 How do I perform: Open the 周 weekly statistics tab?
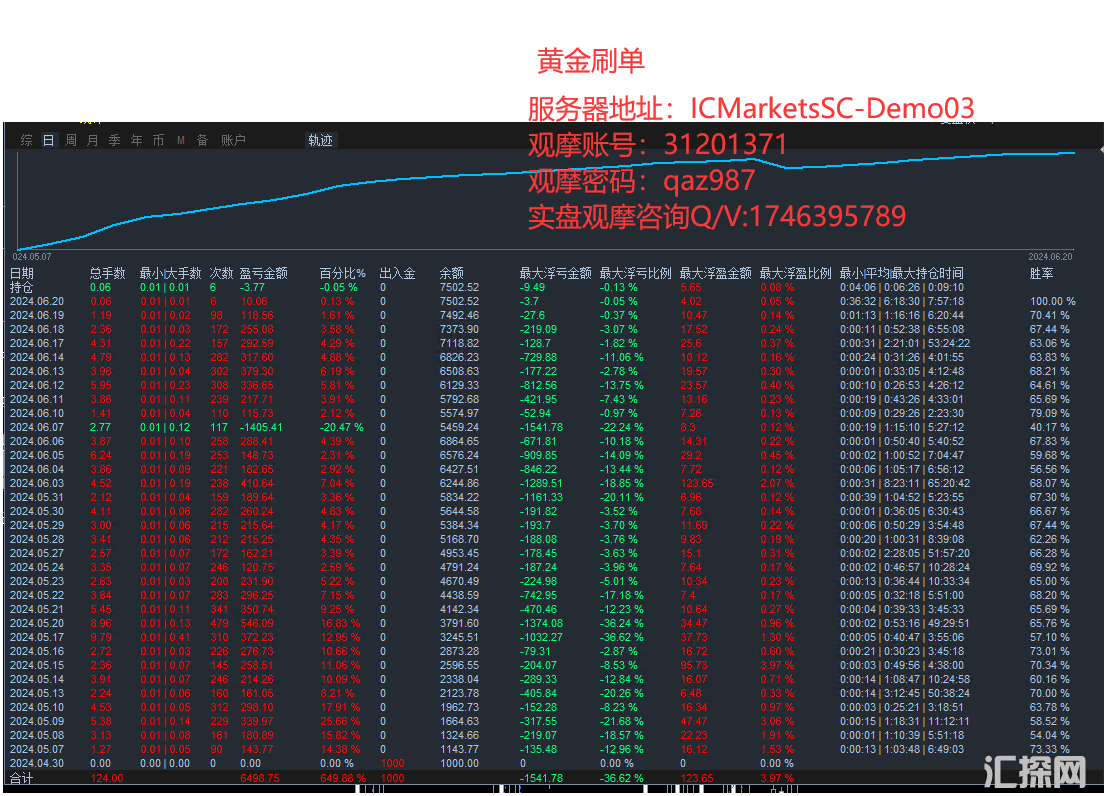coord(70,141)
